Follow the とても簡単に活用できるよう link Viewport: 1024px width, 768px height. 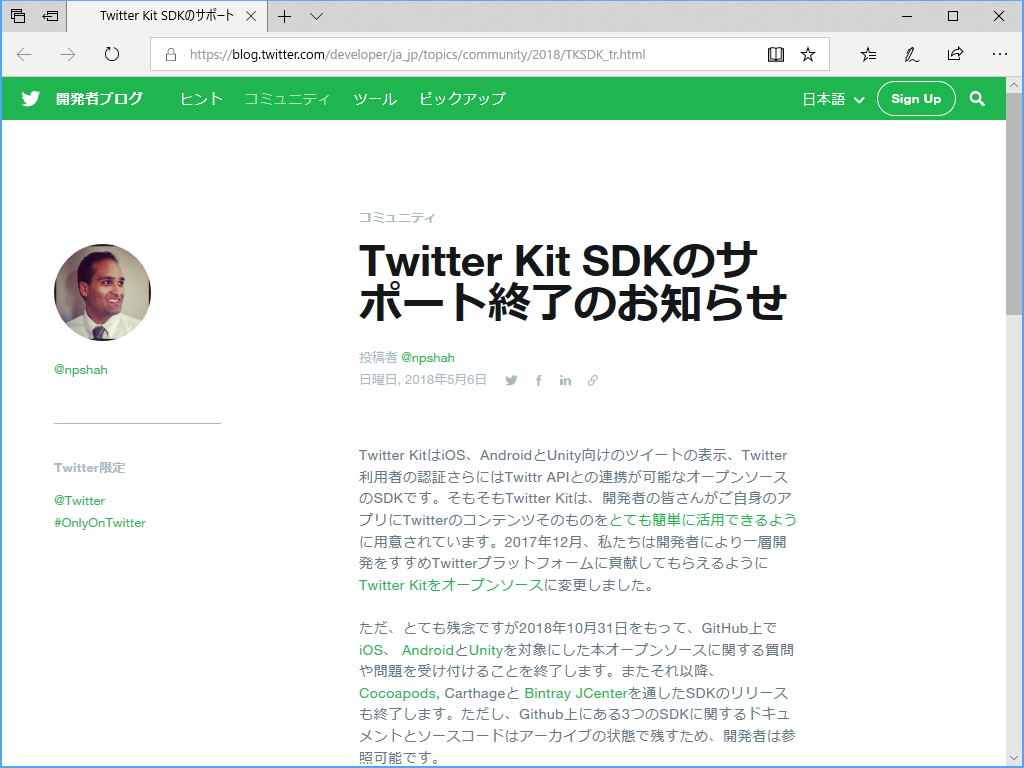(x=703, y=520)
